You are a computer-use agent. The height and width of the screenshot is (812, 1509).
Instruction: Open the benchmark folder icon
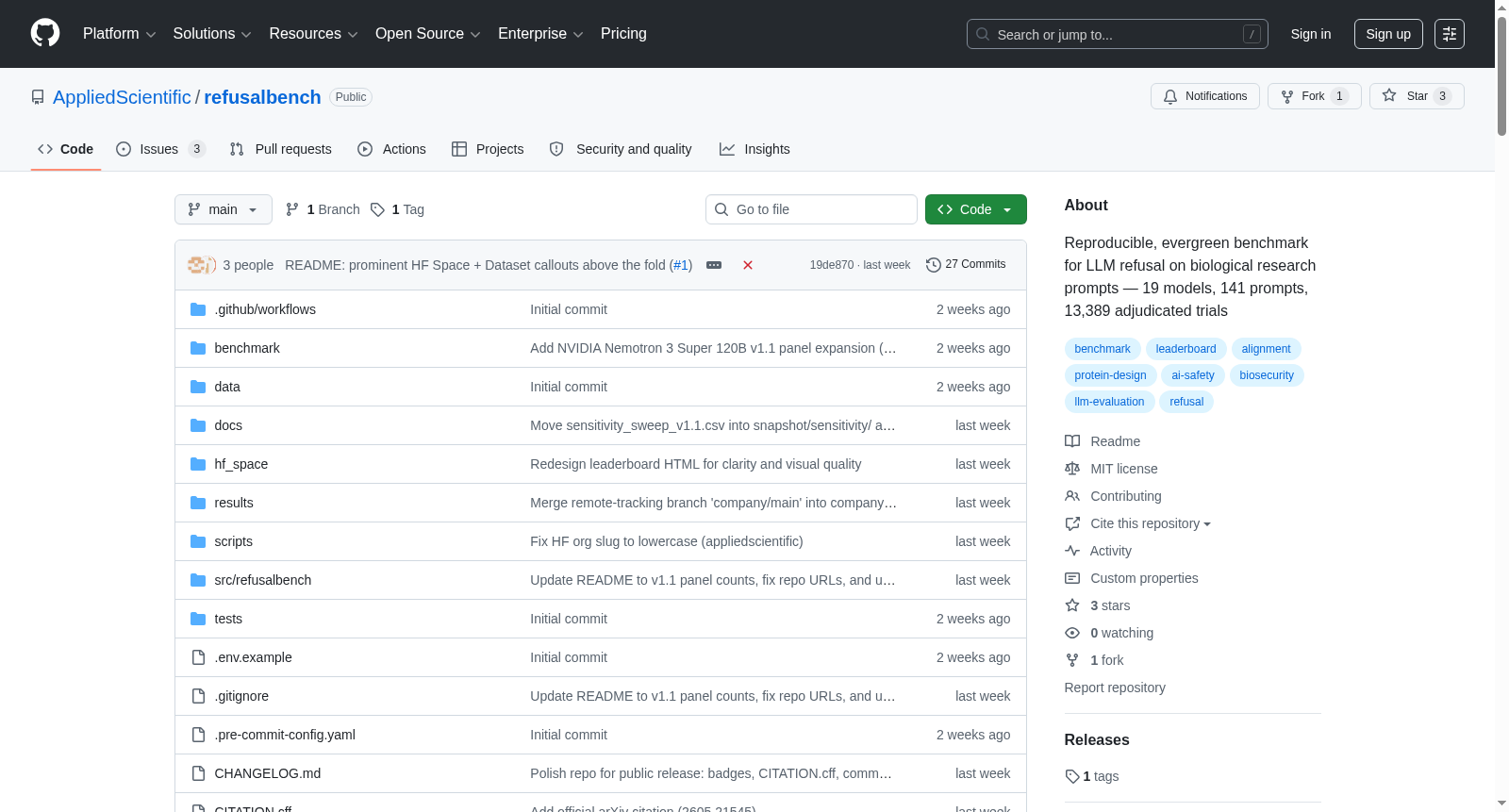[x=198, y=348]
